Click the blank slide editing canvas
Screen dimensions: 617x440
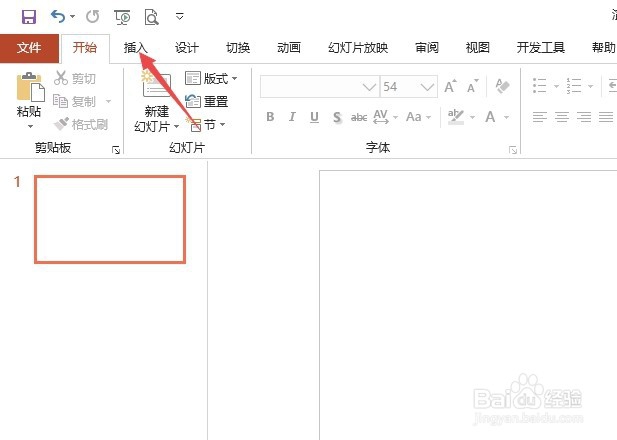pos(468,305)
